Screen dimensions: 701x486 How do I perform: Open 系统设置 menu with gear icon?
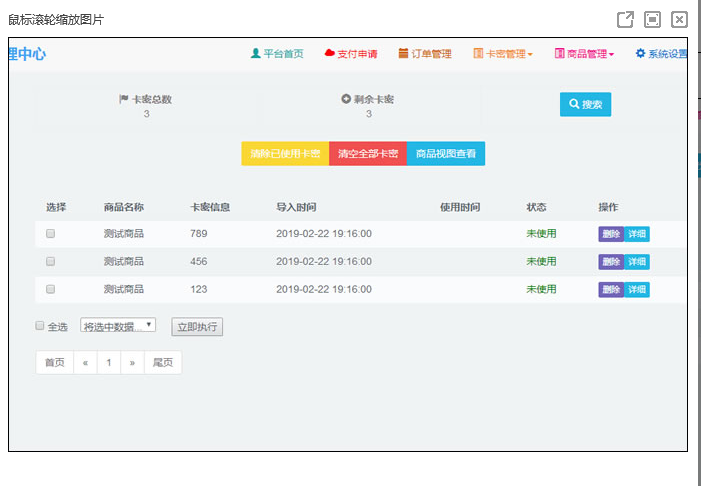[x=661, y=54]
